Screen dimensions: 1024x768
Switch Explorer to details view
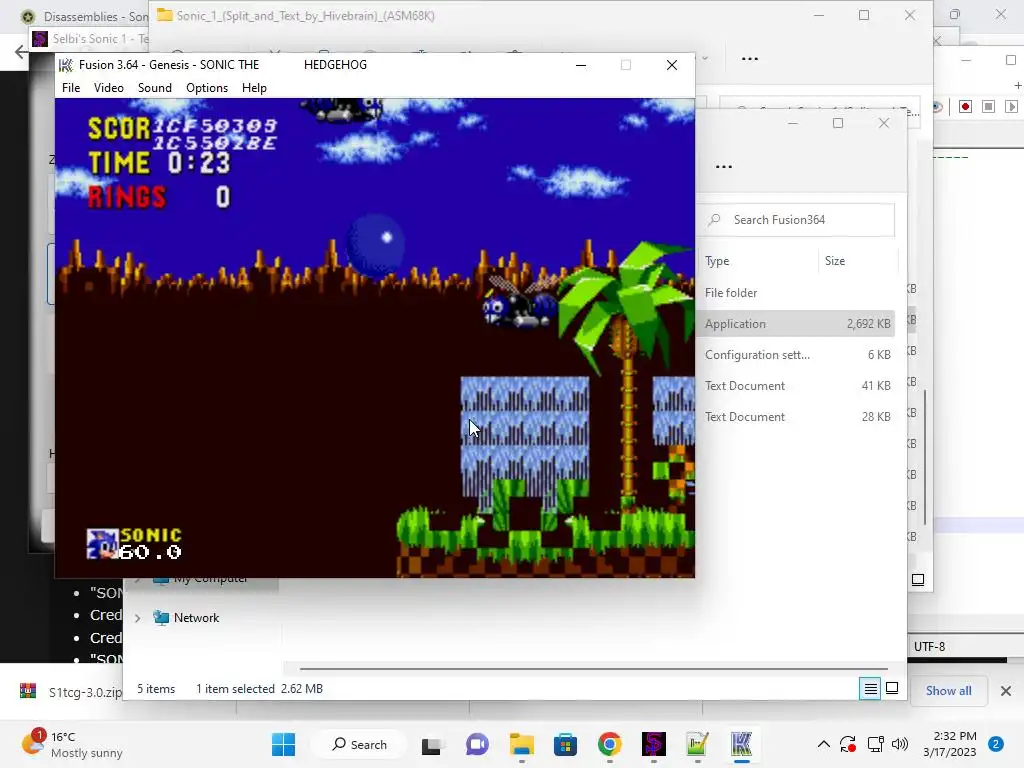tap(871, 688)
